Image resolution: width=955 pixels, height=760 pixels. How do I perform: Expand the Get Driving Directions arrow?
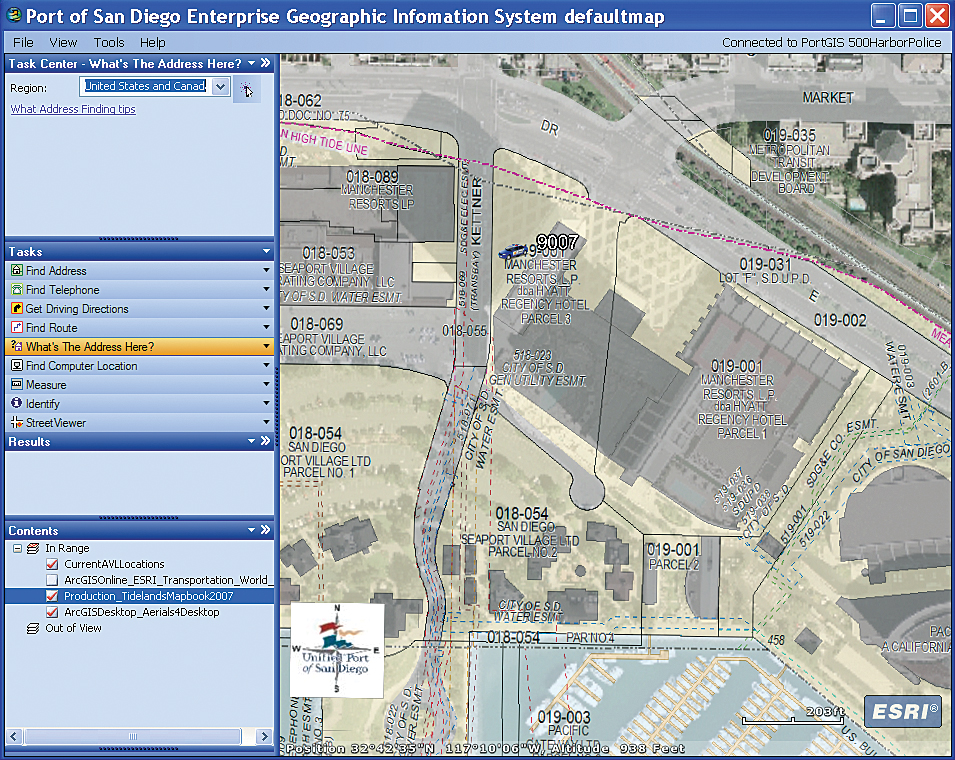click(266, 308)
